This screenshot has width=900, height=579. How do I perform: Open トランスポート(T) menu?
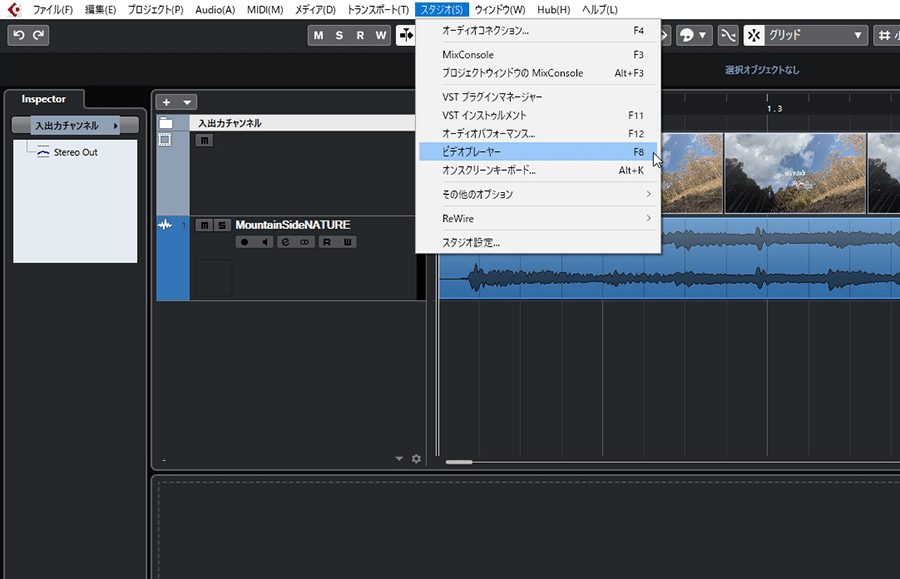click(378, 10)
